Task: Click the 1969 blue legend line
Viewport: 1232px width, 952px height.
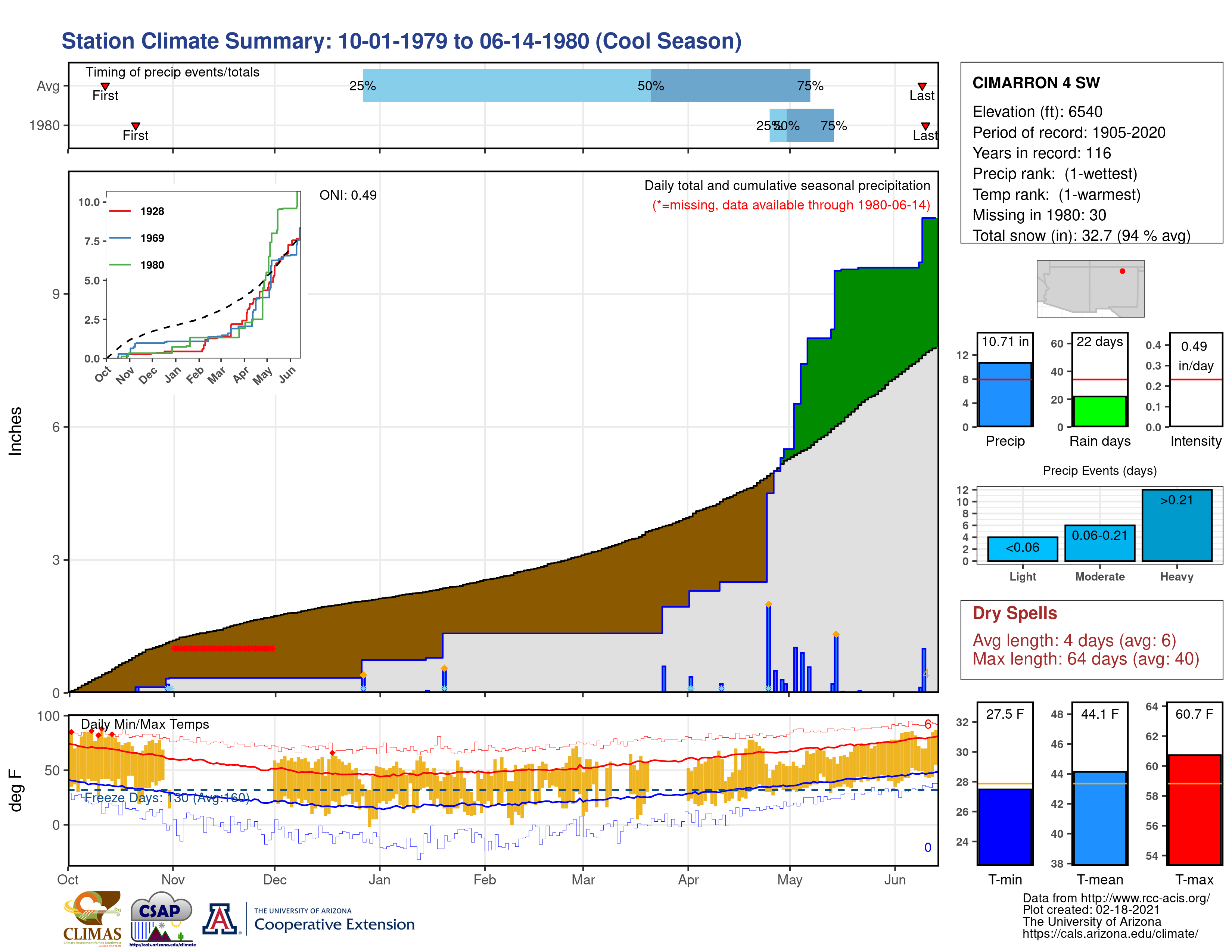Action: point(119,238)
